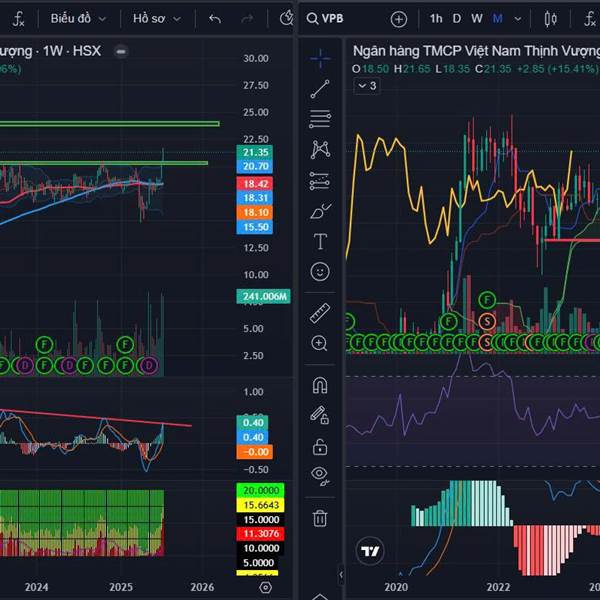Toggle lock all drawings

[320, 447]
